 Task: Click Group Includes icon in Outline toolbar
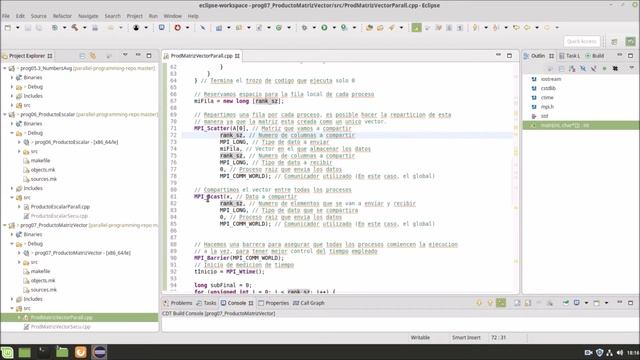615,69
